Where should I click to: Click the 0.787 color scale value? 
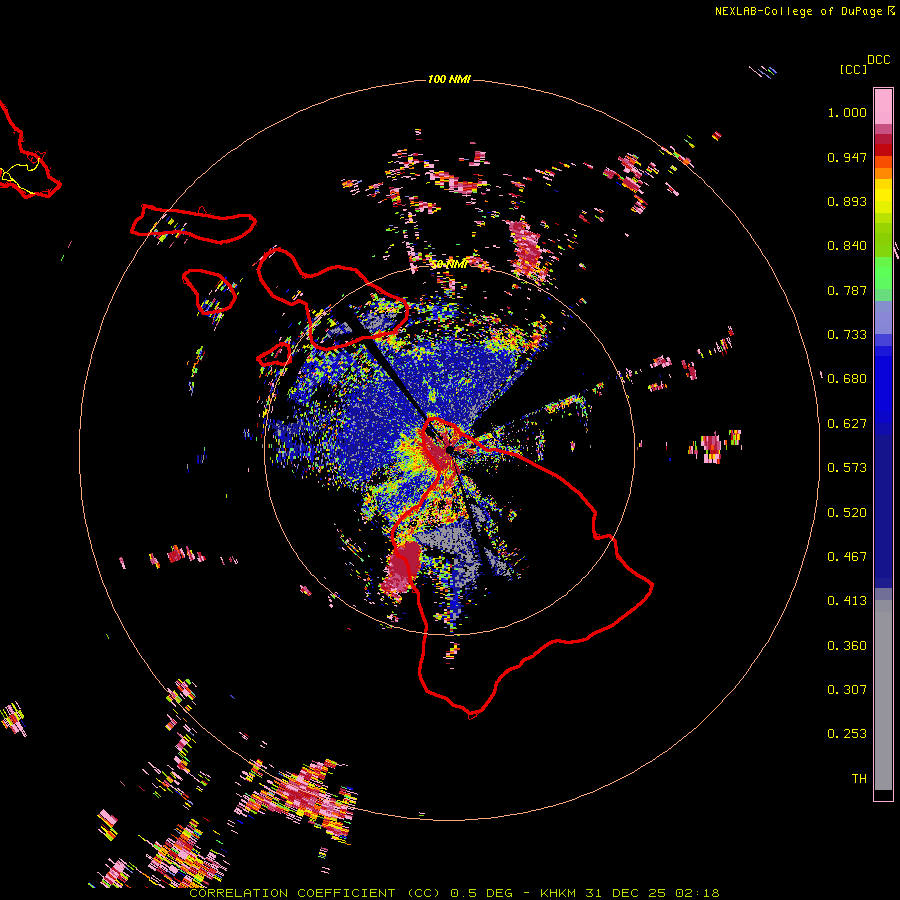pyautogui.click(x=847, y=290)
